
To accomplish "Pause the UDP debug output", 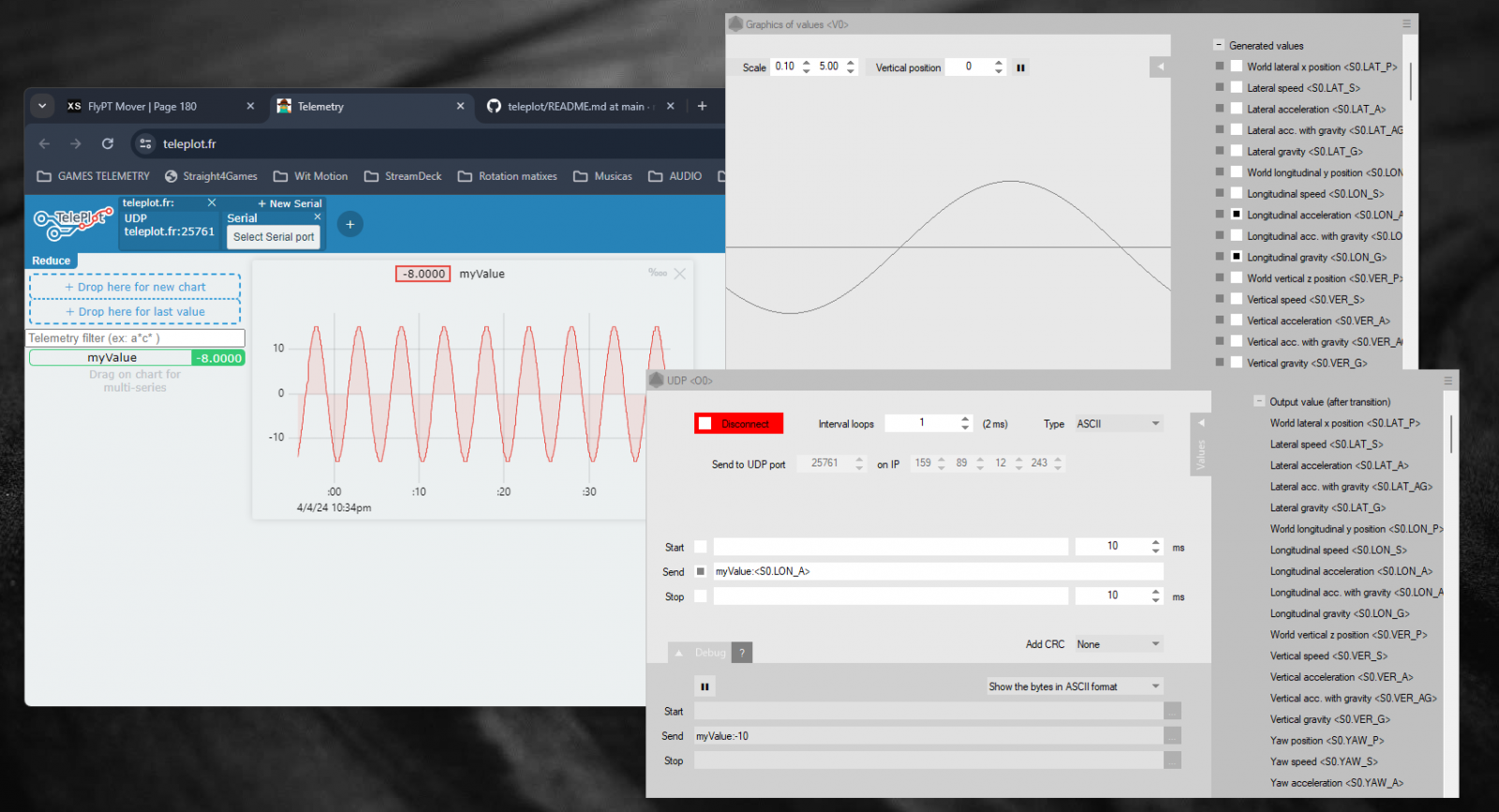I will pos(705,687).
